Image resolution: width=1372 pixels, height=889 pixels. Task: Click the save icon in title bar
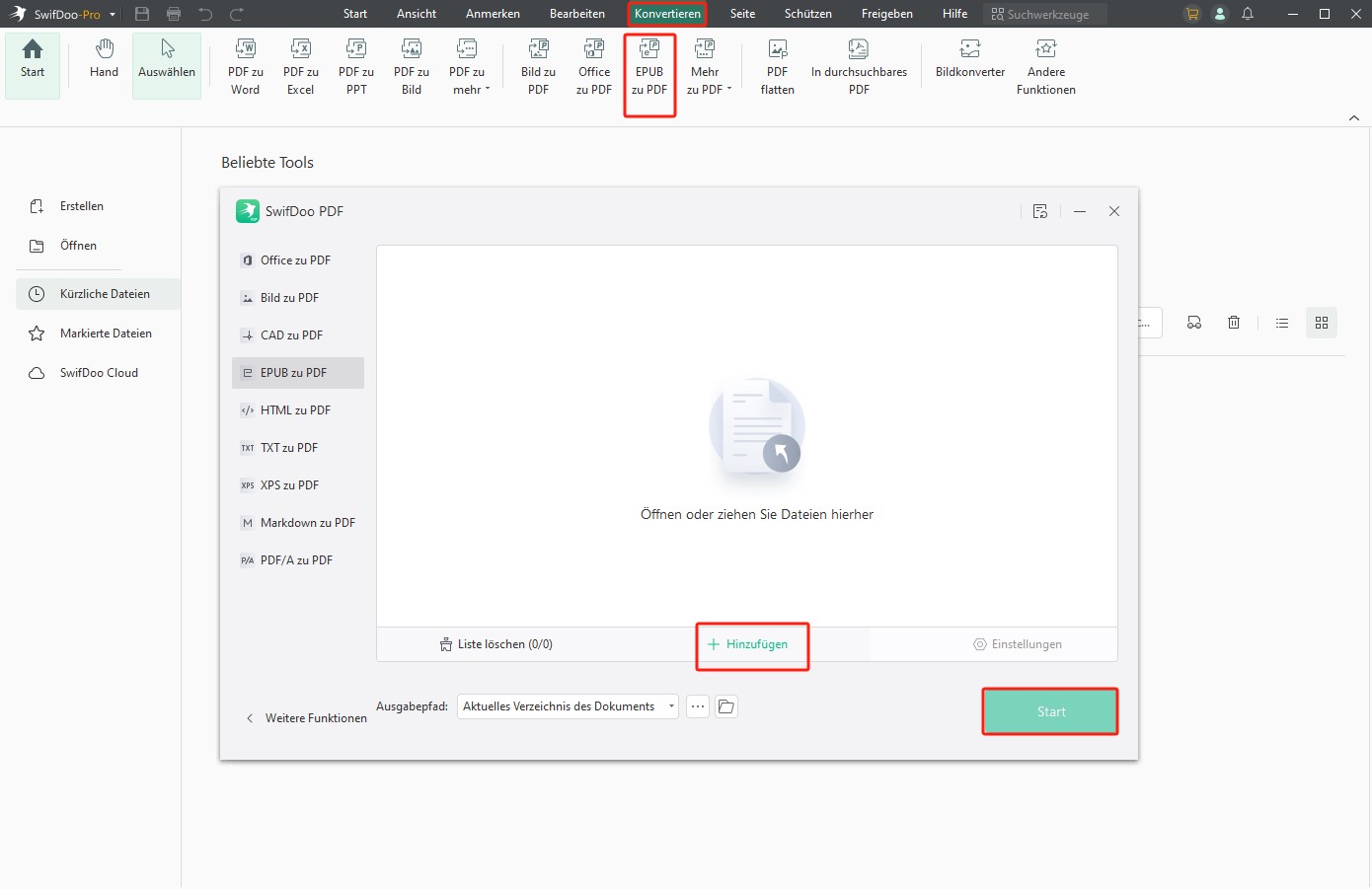(142, 14)
